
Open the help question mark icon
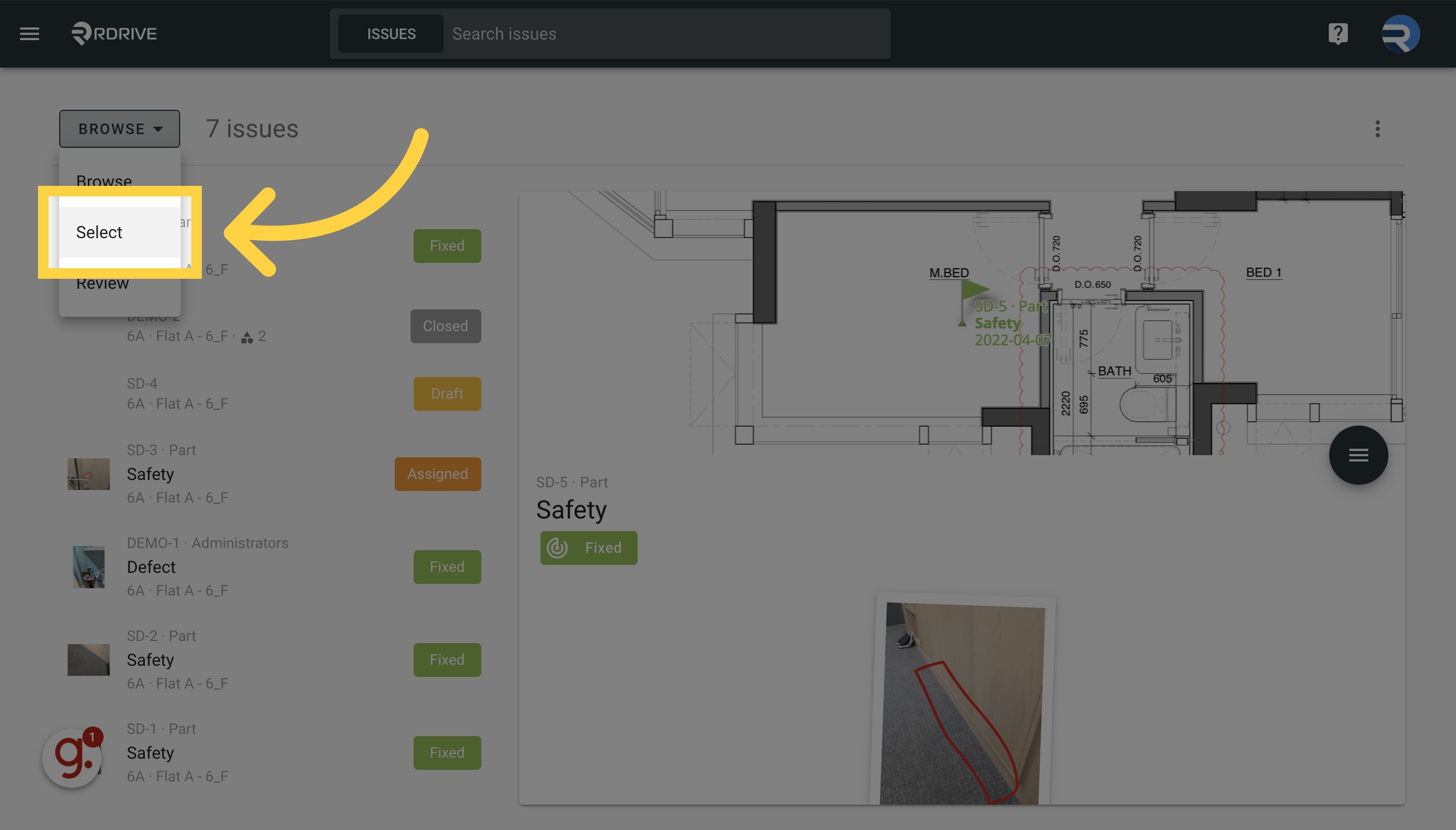pyautogui.click(x=1338, y=34)
